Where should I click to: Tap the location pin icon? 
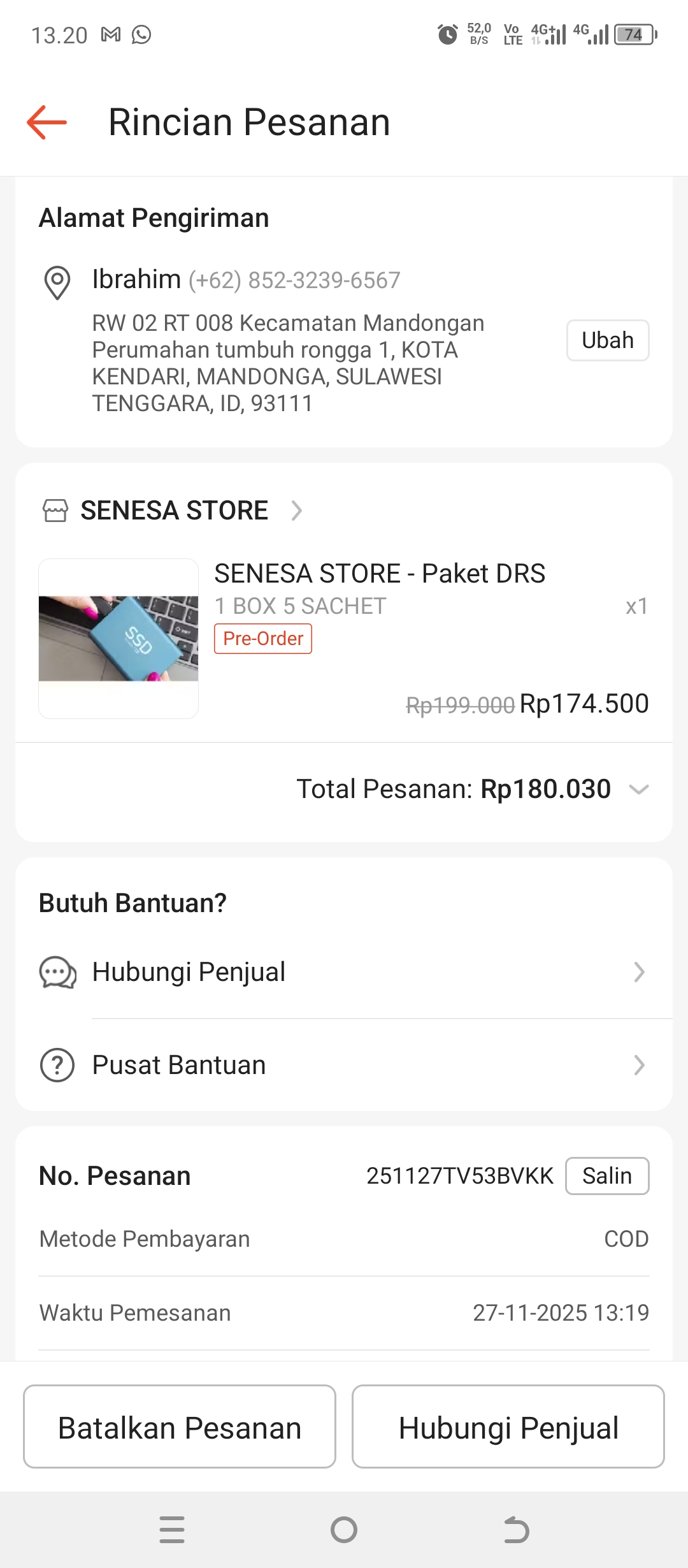point(57,282)
